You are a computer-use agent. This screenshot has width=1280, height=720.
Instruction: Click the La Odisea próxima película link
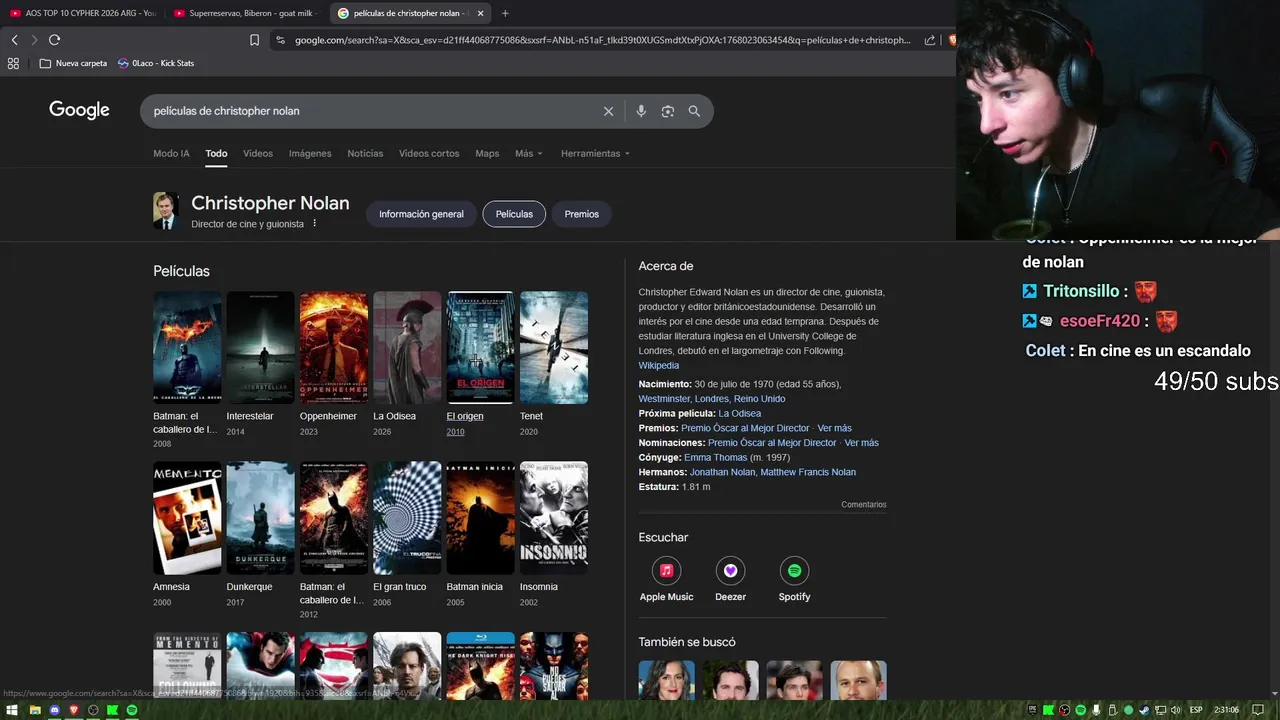click(x=739, y=413)
